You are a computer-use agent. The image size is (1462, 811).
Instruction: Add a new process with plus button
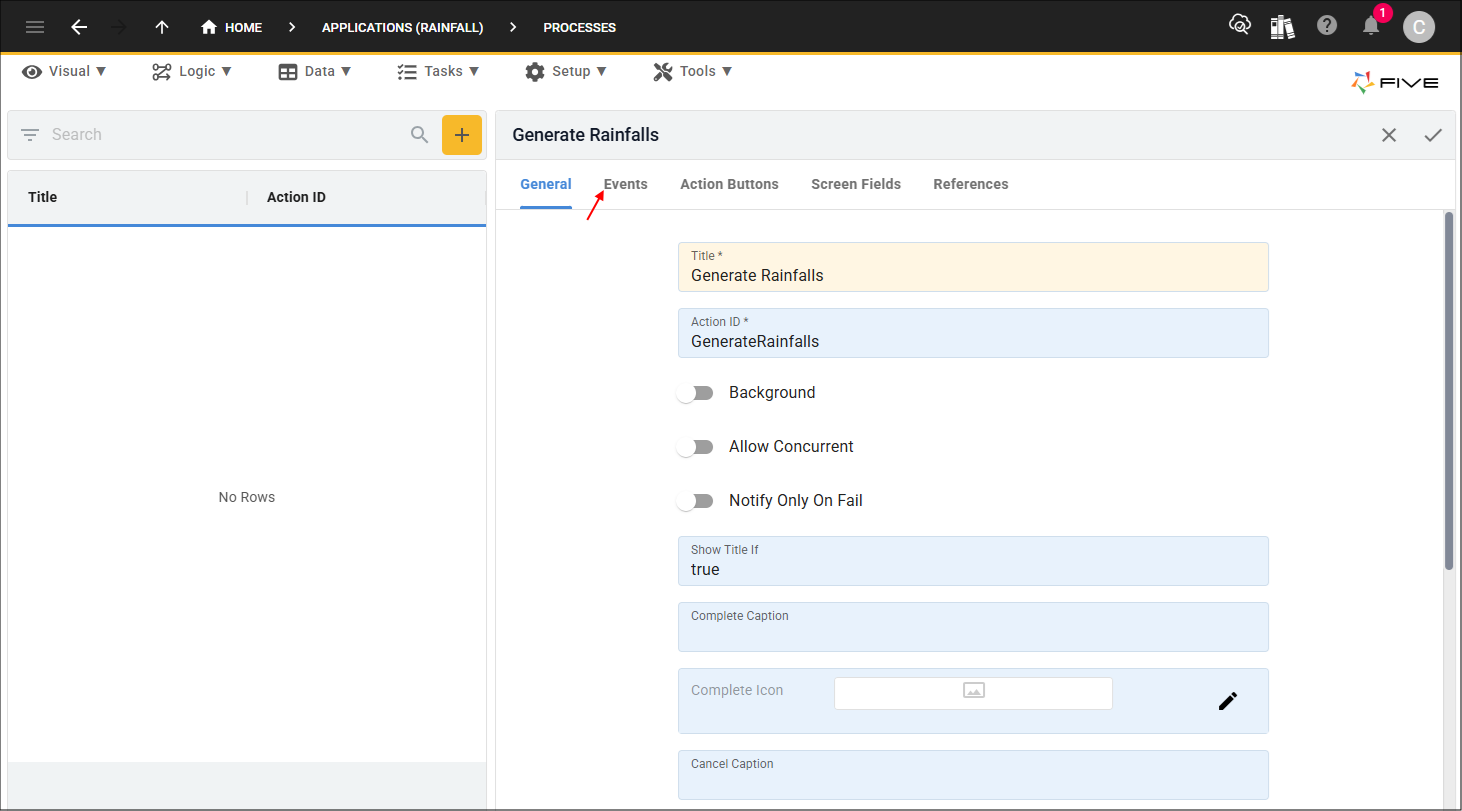[x=462, y=135]
